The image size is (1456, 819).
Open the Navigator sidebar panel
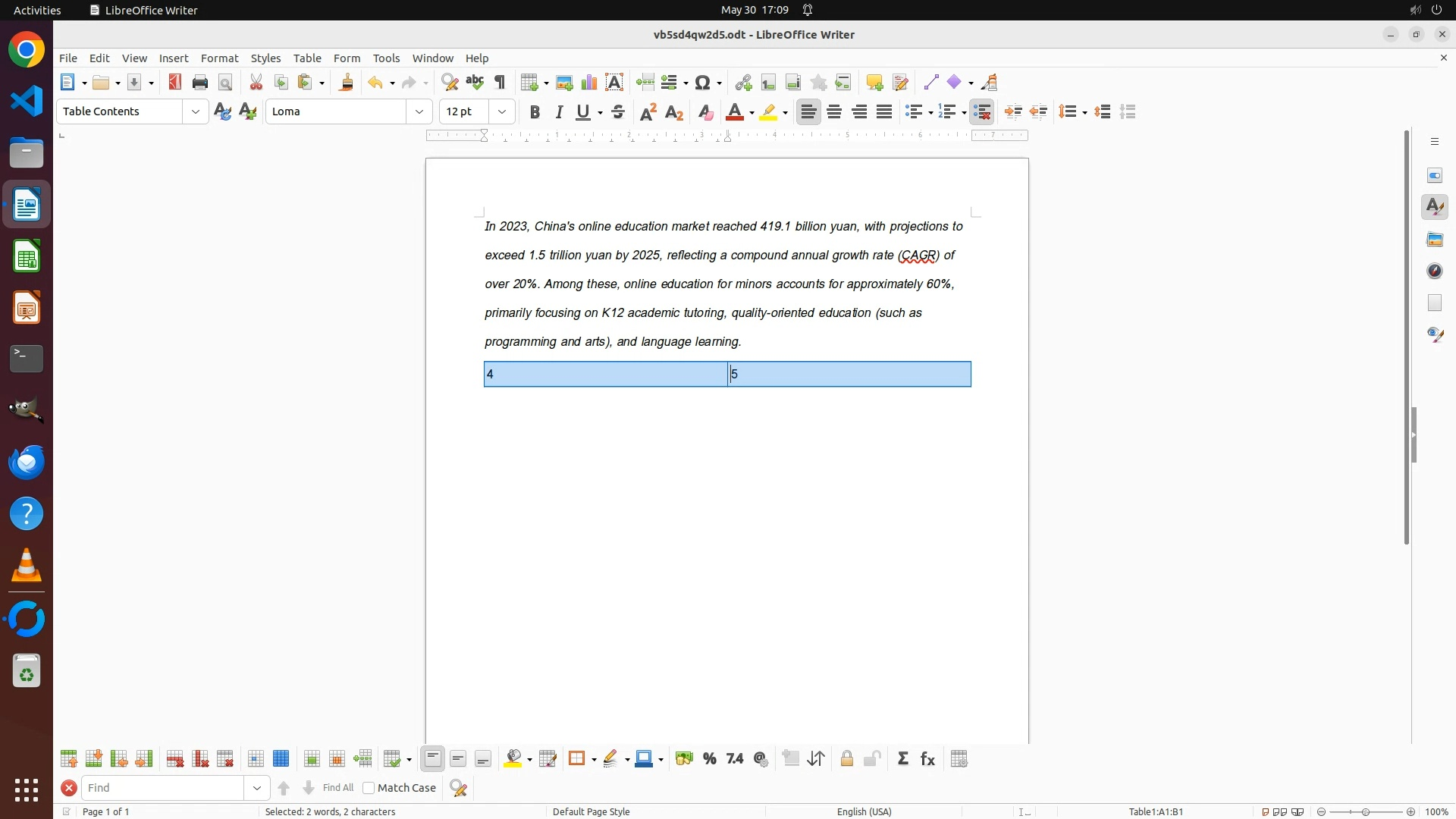[1435, 271]
